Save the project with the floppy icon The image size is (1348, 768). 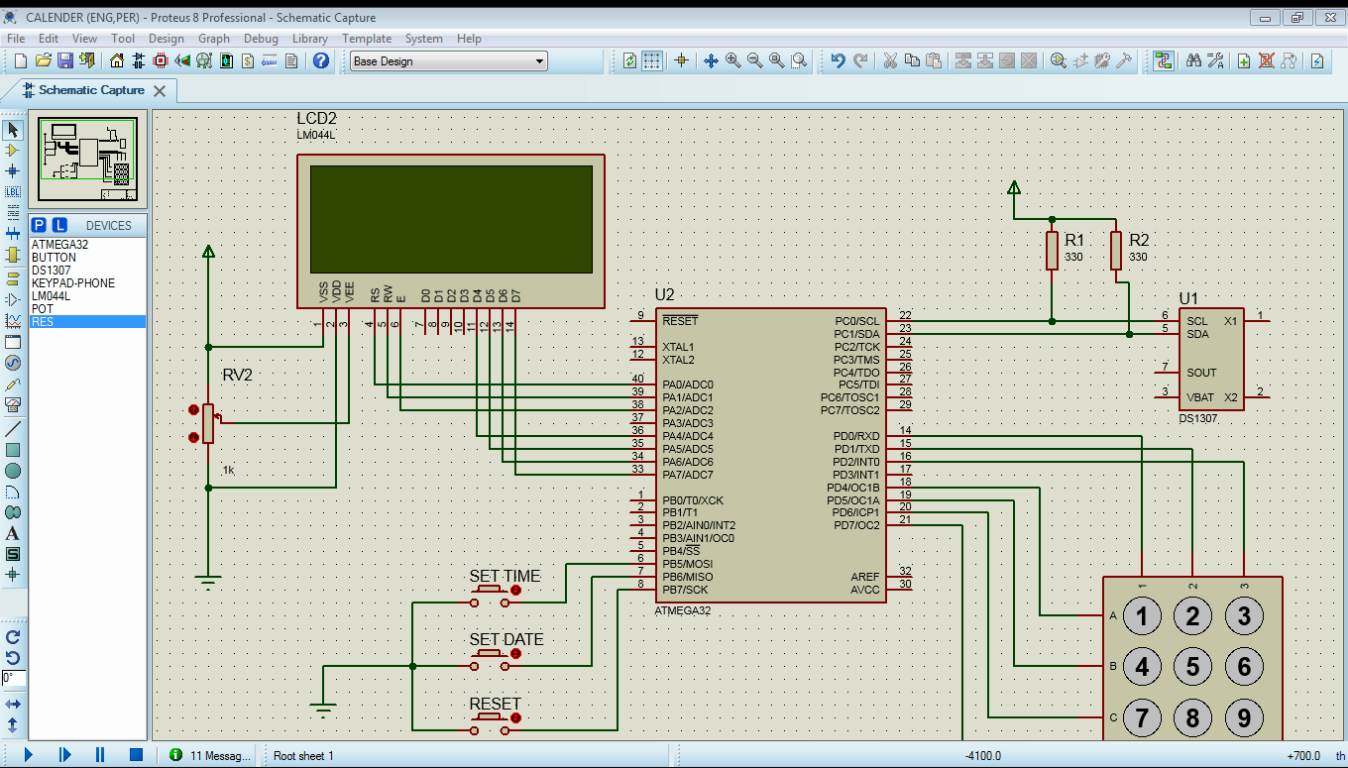[66, 61]
